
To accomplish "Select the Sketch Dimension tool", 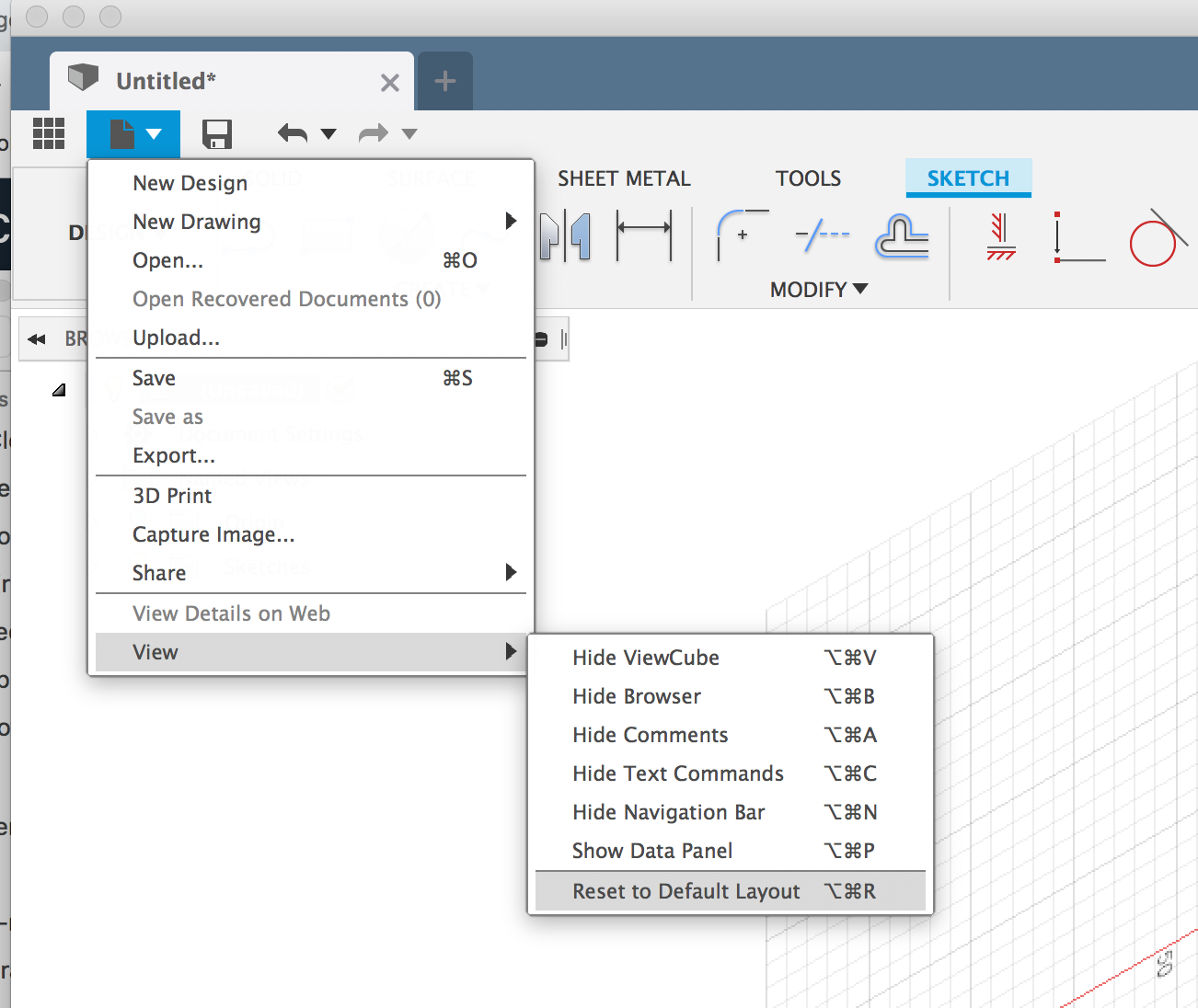I will [x=644, y=235].
